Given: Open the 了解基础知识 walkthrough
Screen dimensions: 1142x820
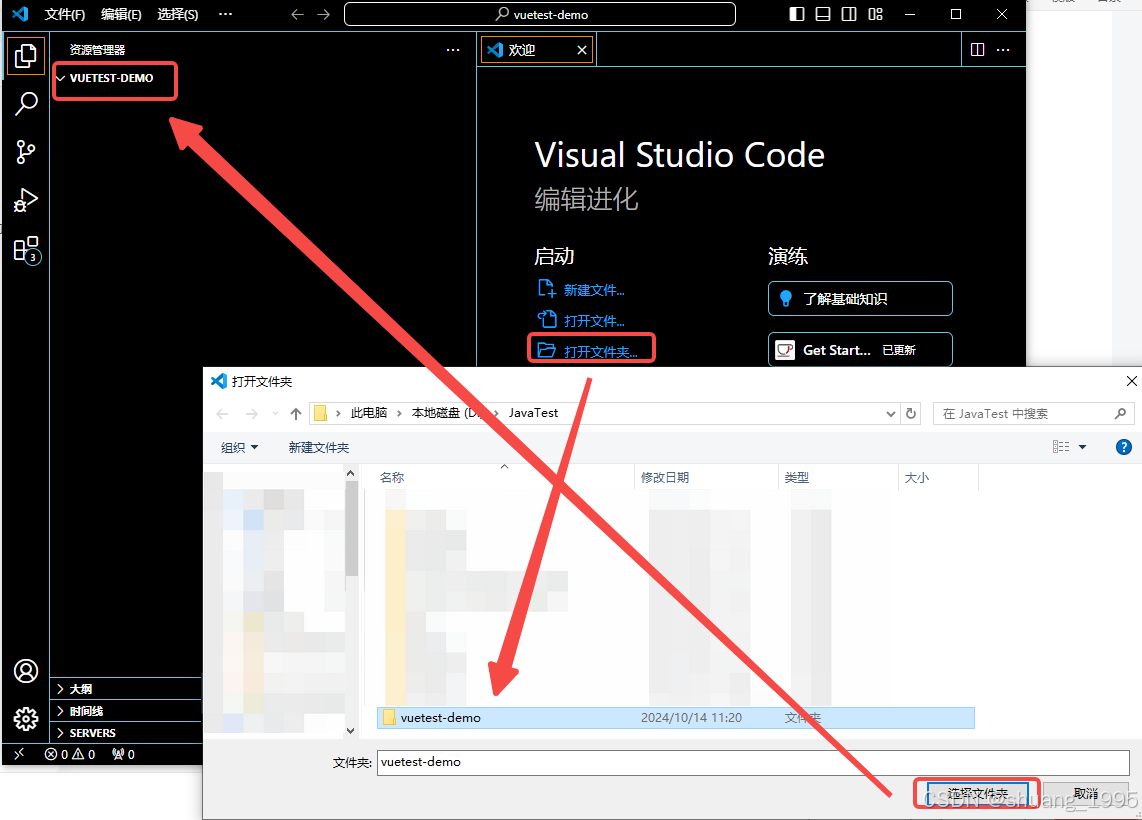Looking at the screenshot, I should pyautogui.click(x=860, y=299).
